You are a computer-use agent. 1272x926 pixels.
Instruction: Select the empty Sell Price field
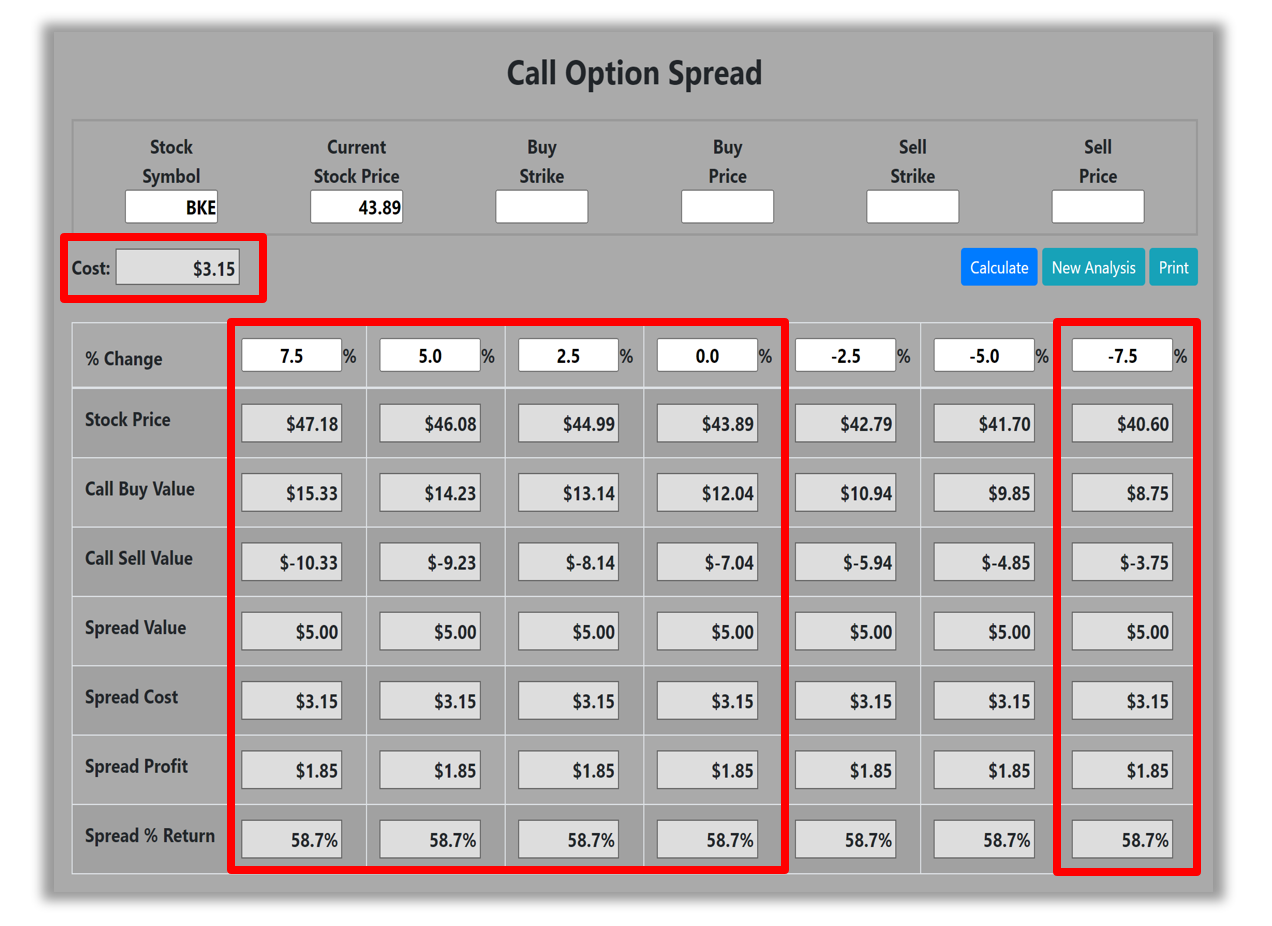[x=1097, y=207]
